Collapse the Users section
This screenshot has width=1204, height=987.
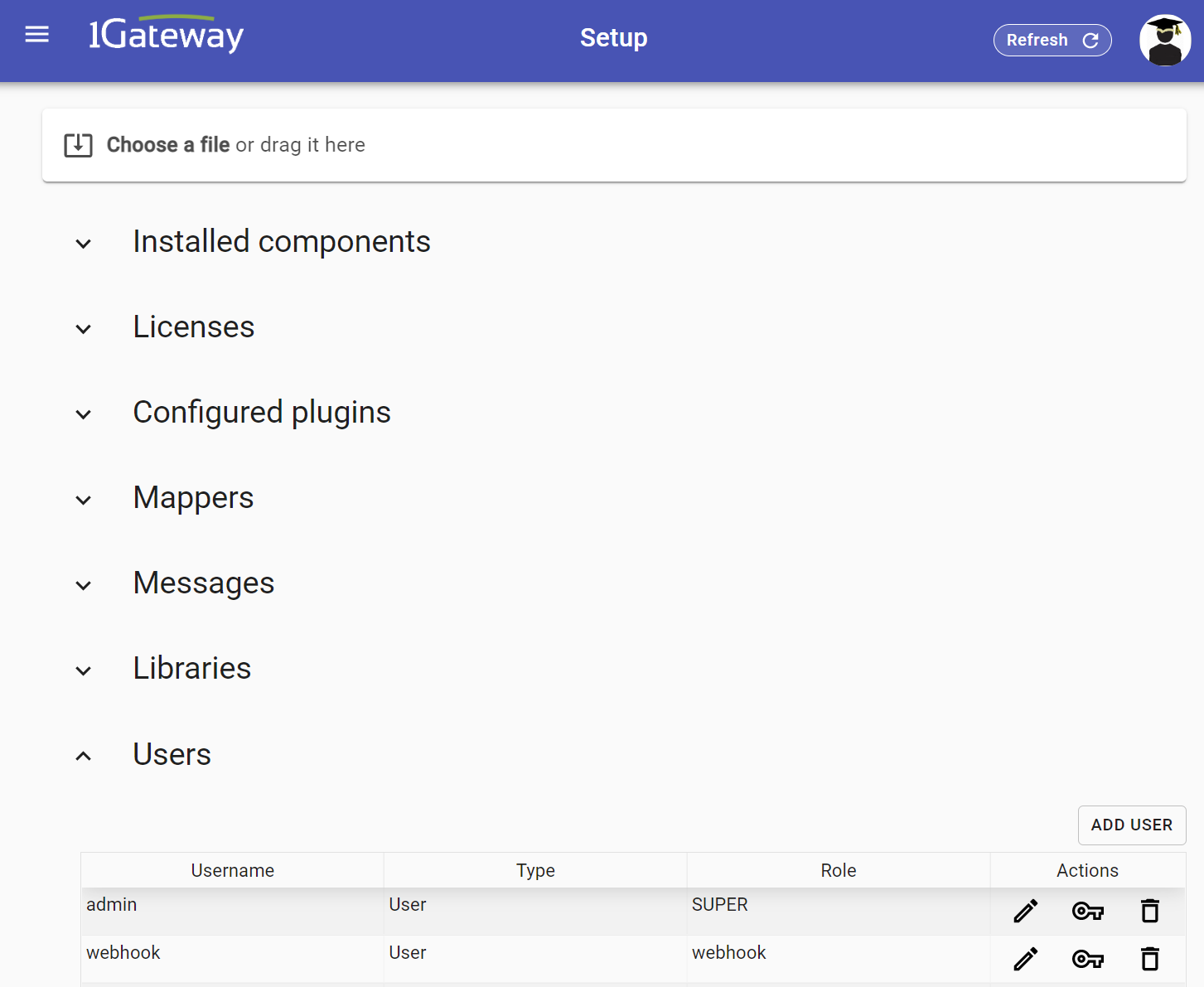click(84, 756)
